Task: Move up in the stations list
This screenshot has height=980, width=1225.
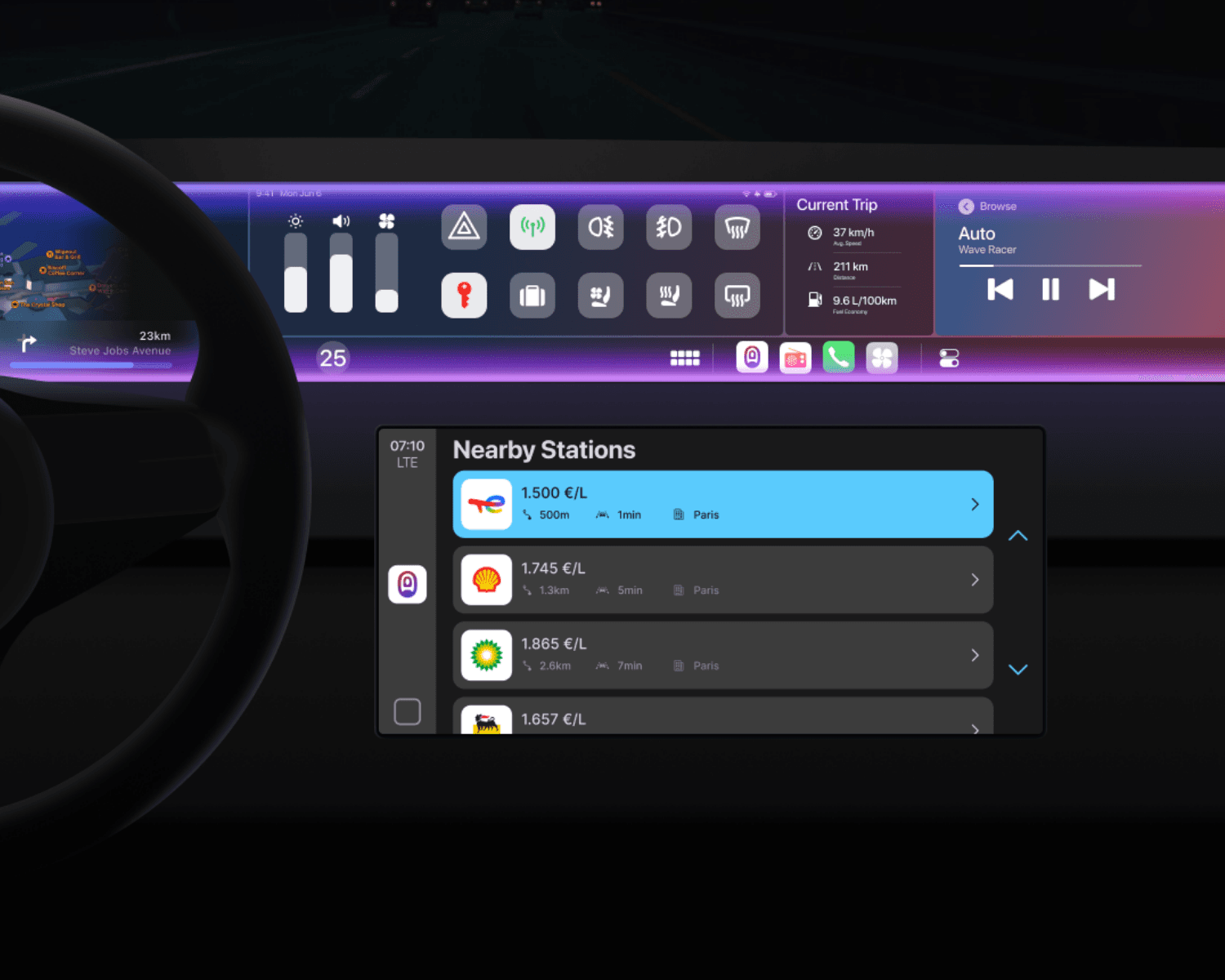Action: coord(1018,536)
